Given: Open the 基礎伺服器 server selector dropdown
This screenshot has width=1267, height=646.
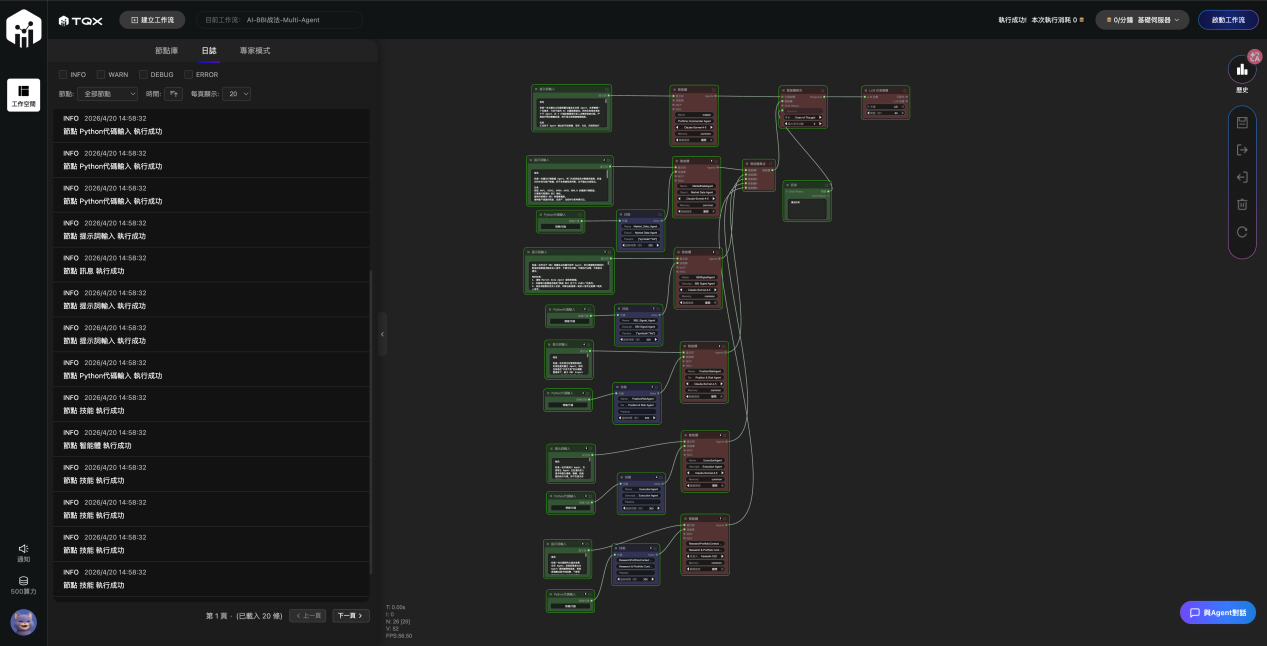Looking at the screenshot, I should [1142, 20].
